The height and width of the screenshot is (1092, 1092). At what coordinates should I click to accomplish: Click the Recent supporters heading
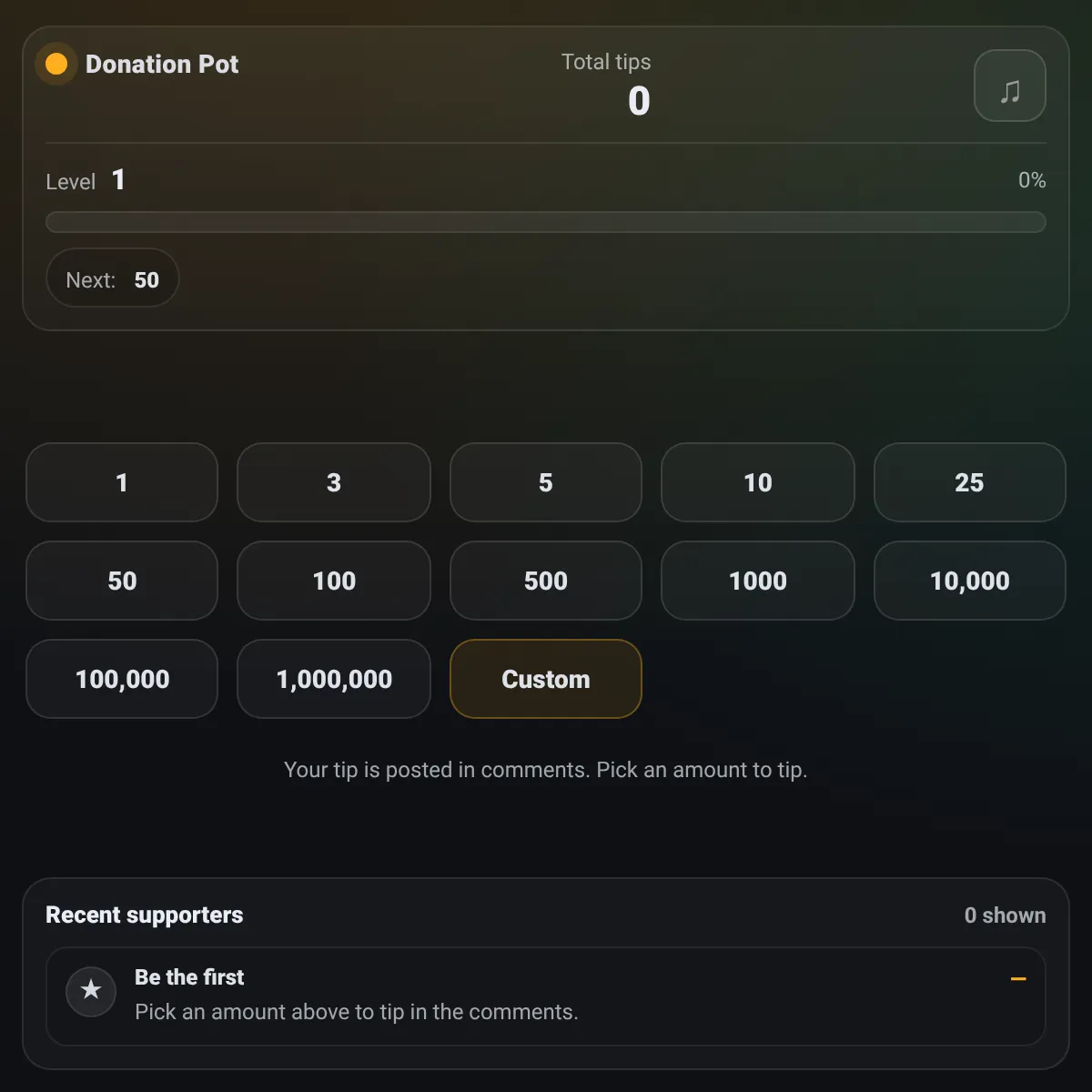pos(145,915)
